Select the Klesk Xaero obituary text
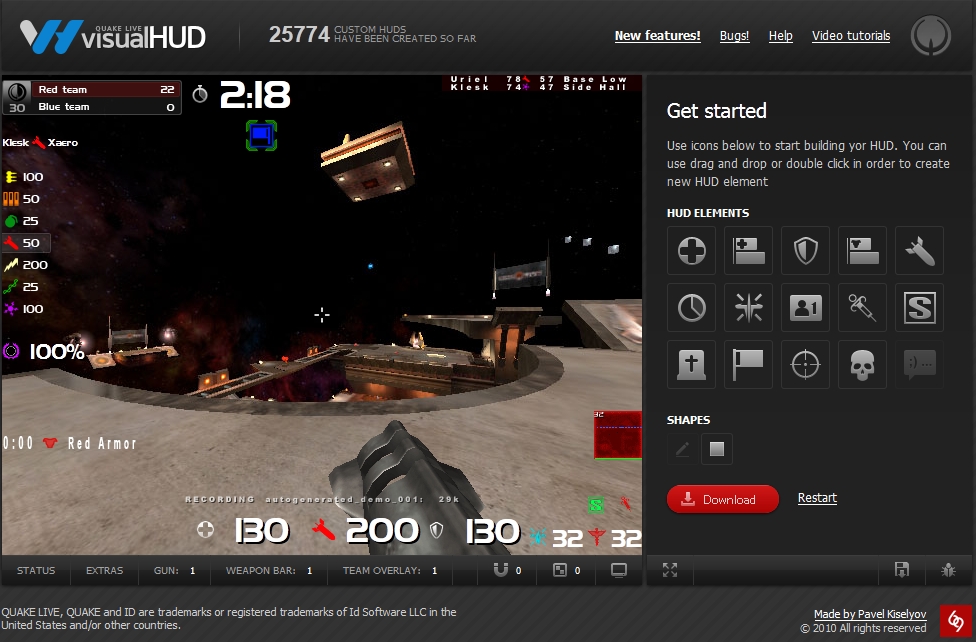Image resolution: width=976 pixels, height=642 pixels. click(x=40, y=143)
